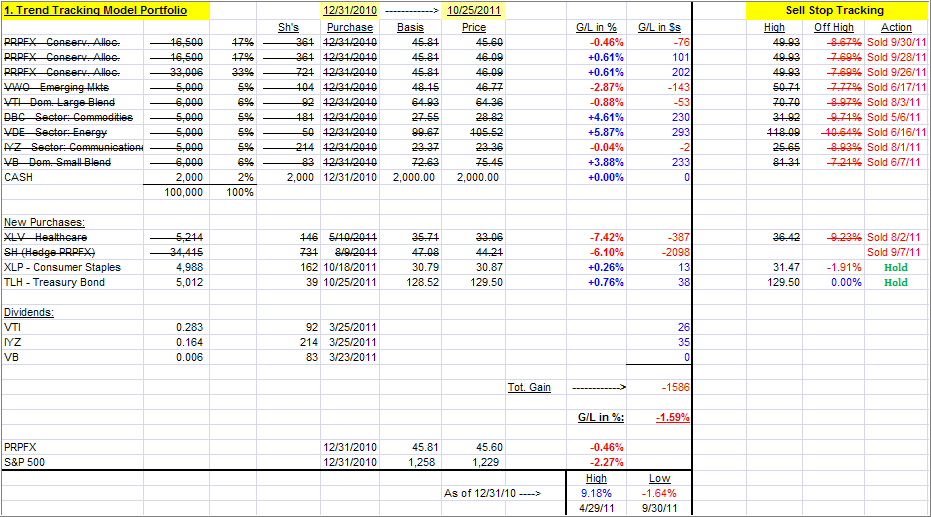The image size is (931, 517).
Task: Click the 9.18% High value
Action: [x=596, y=493]
